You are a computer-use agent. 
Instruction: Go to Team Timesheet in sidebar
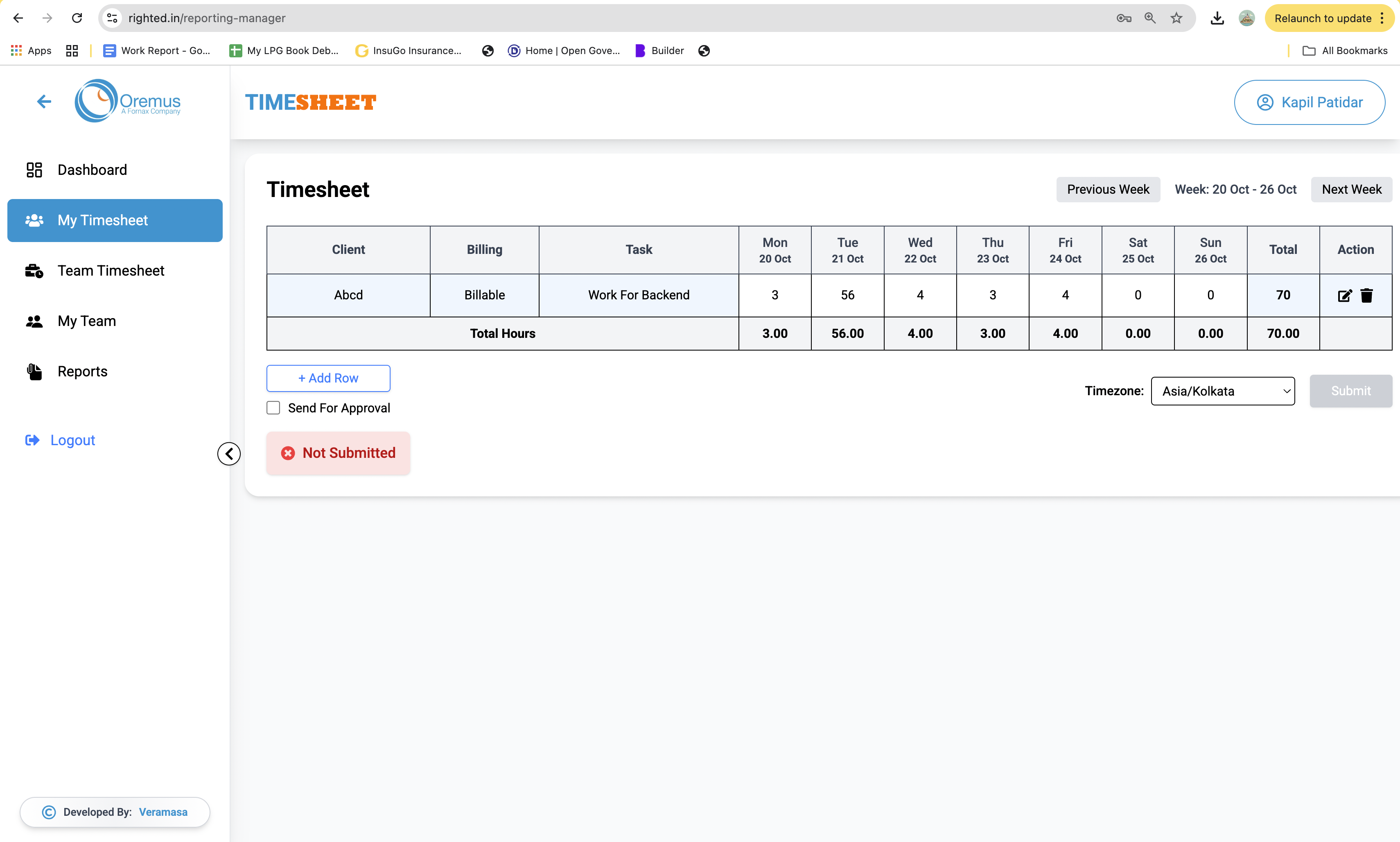(x=111, y=271)
